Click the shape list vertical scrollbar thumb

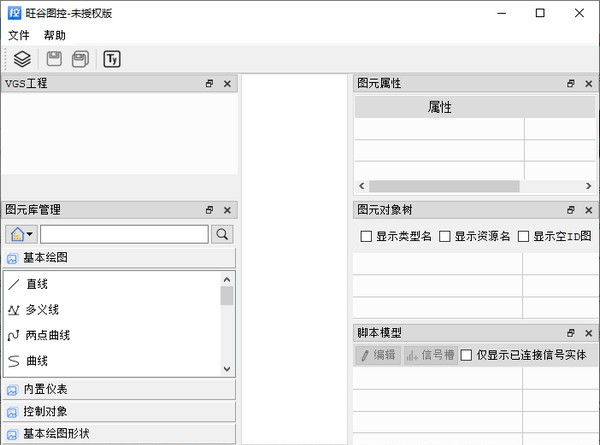(227, 296)
